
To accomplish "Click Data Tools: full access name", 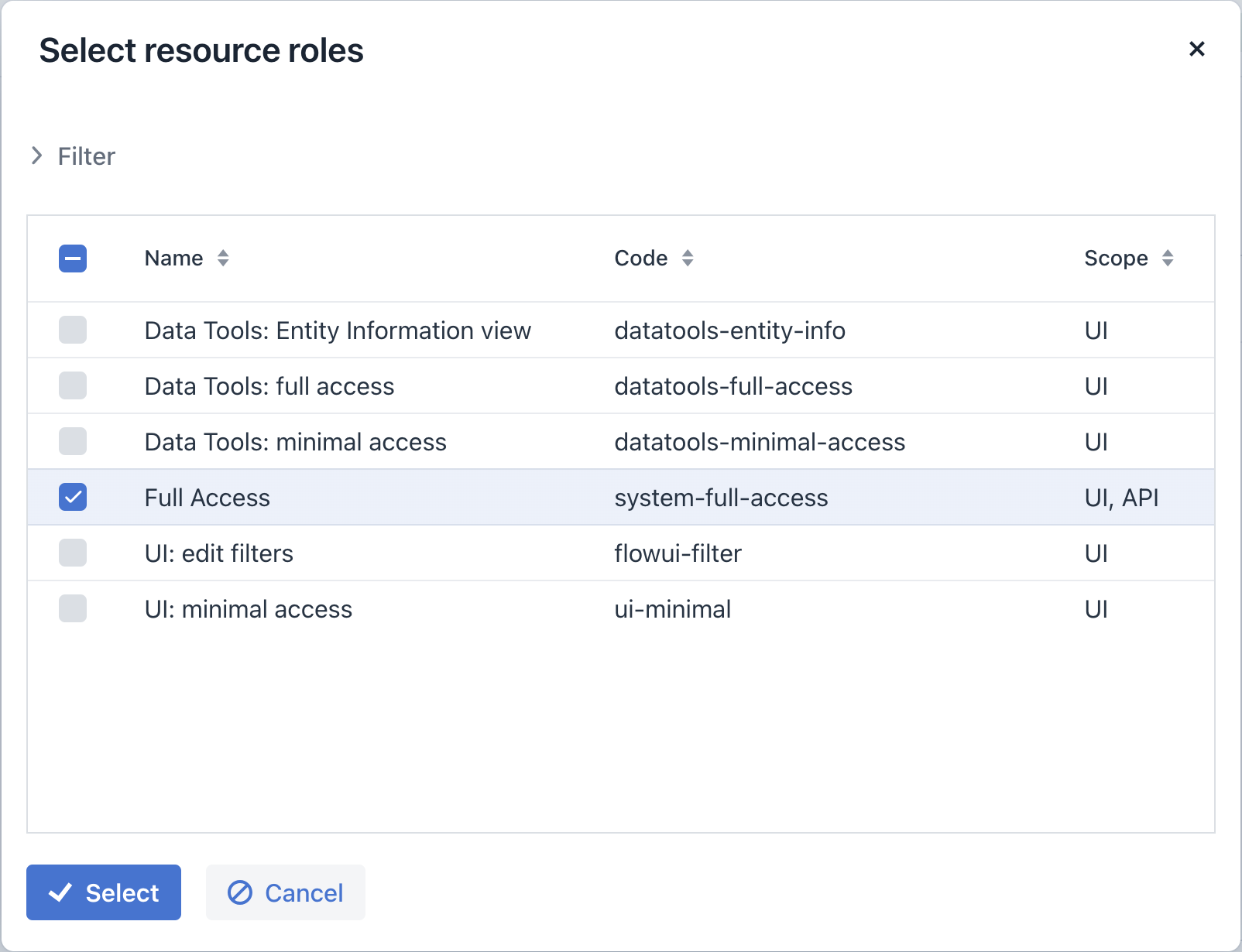I will tap(269, 386).
